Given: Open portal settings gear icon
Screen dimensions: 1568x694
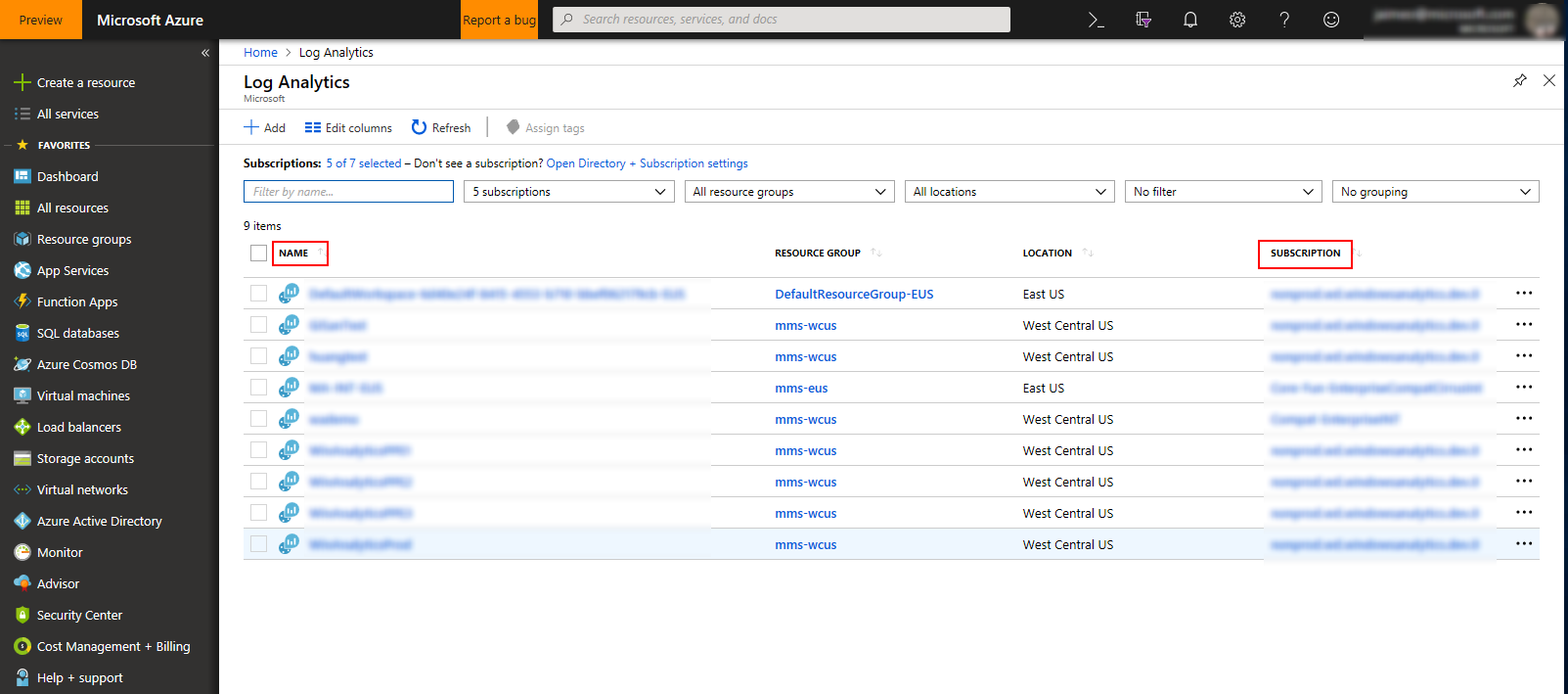Looking at the screenshot, I should click(1237, 20).
